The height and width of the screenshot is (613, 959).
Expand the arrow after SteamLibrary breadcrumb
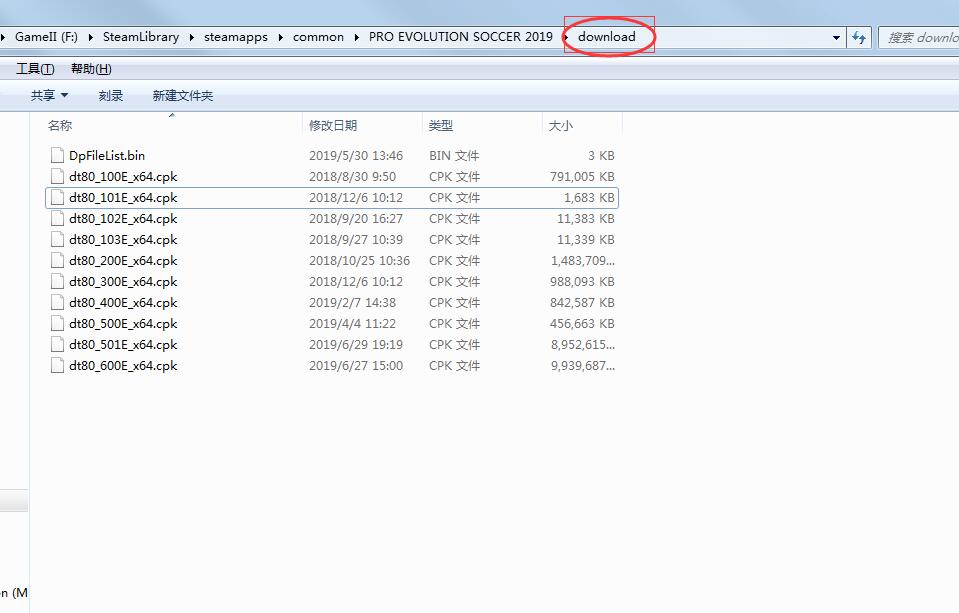point(190,38)
